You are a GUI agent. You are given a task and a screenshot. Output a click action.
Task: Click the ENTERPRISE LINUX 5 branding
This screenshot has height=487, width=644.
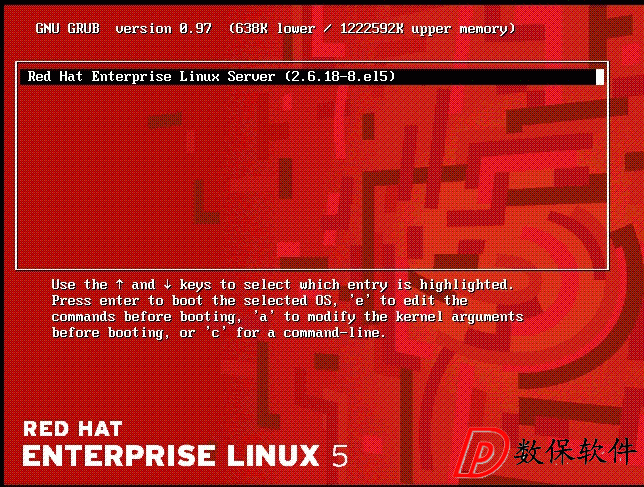[x=185, y=456]
